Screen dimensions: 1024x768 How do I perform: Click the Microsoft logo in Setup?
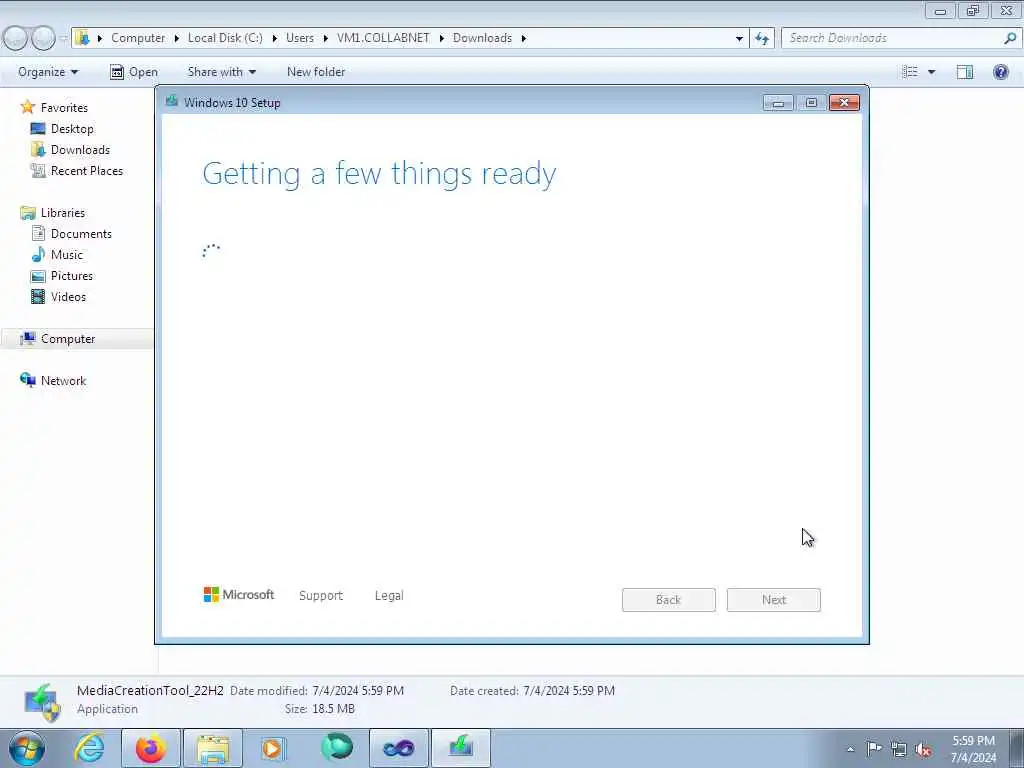tap(238, 594)
